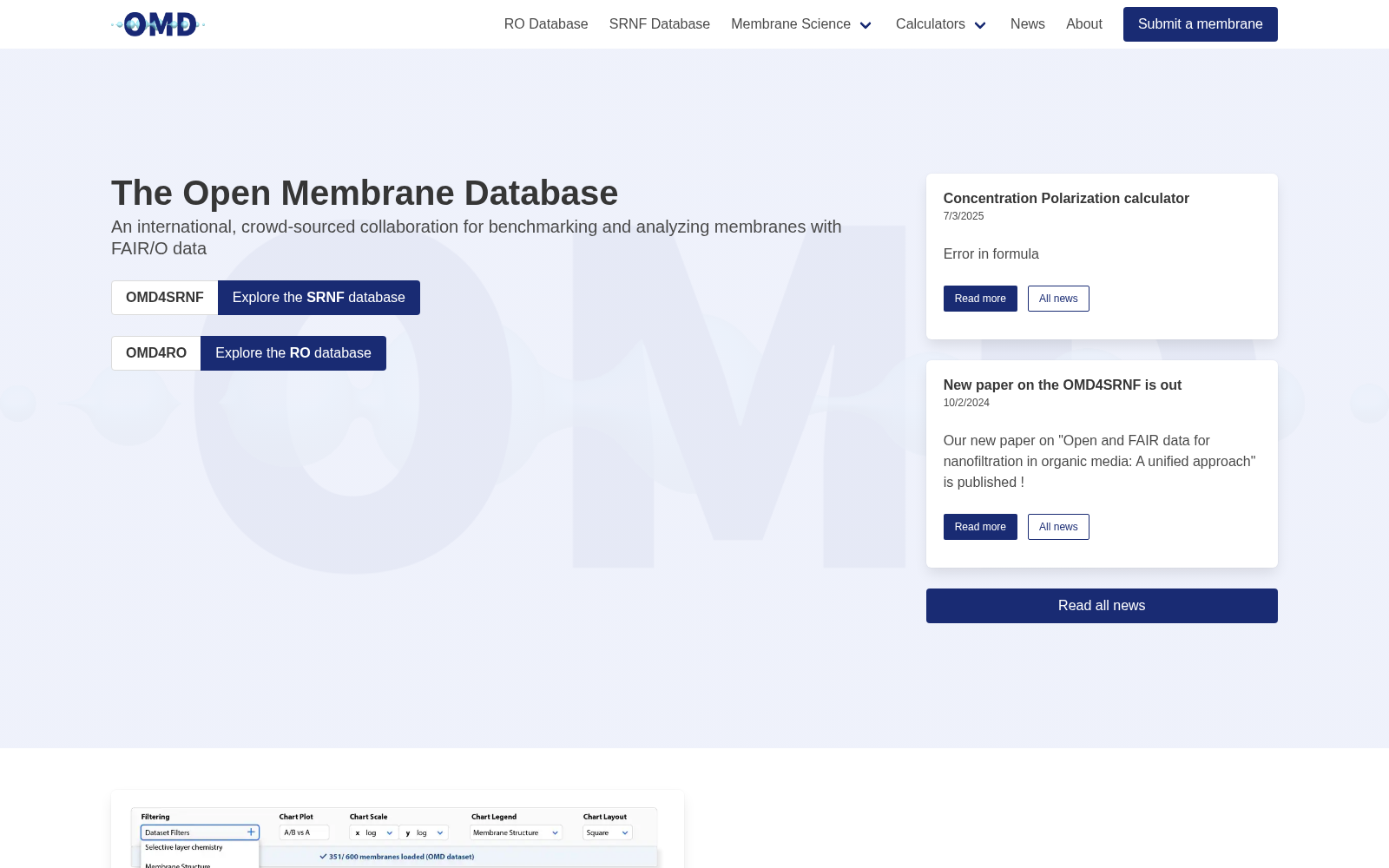Click the 10/2/2024 news date
Screen dimensions: 1389x868
[966, 403]
